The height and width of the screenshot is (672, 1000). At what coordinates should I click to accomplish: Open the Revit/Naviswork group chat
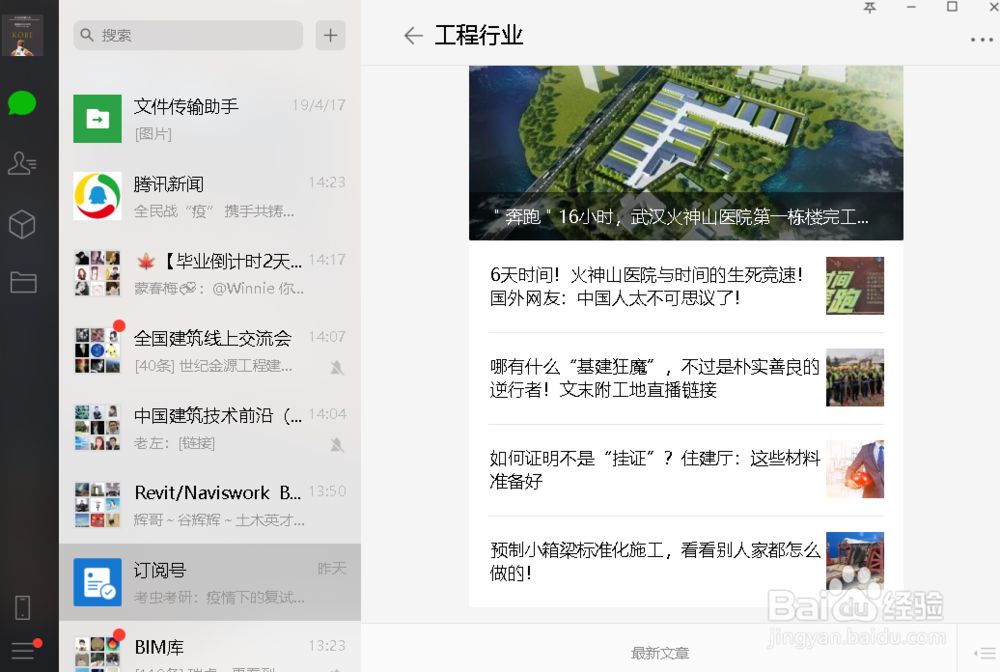210,504
